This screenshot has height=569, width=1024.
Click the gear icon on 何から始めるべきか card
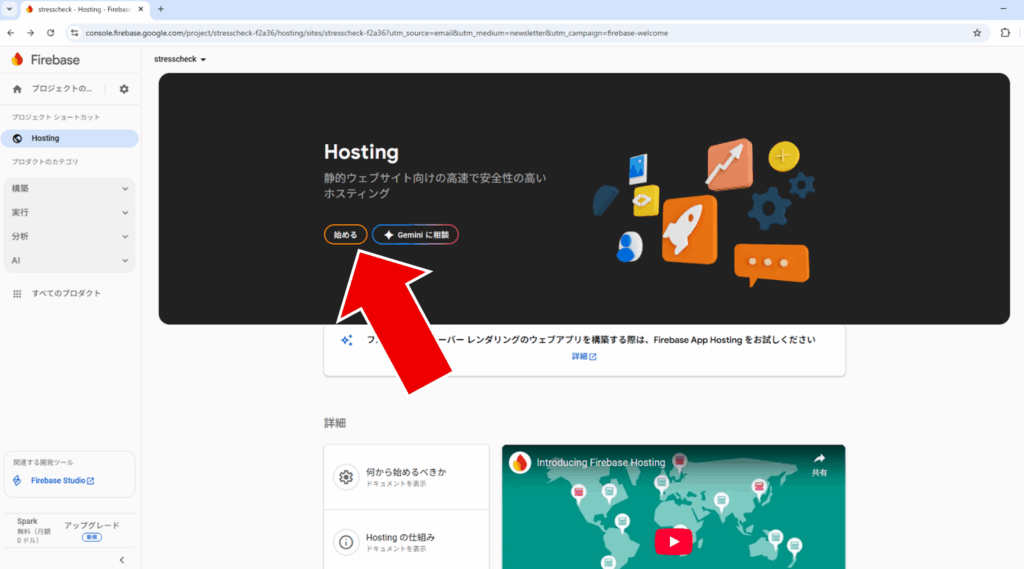pos(346,478)
